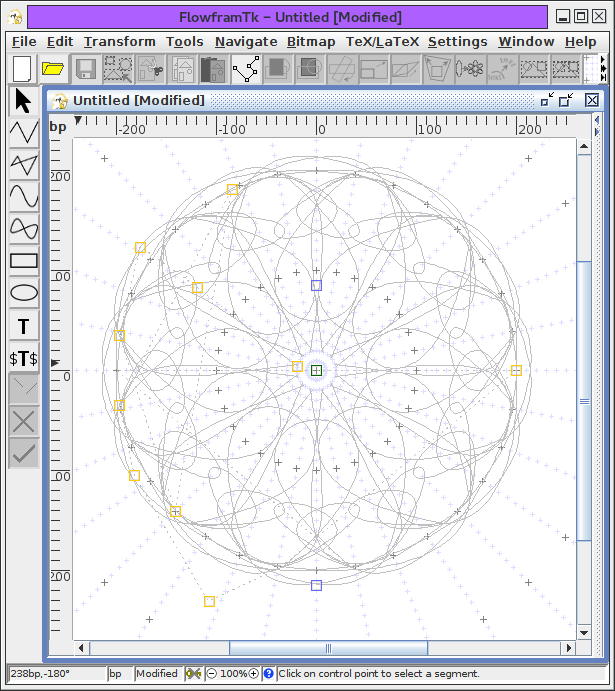615x691 pixels.
Task: Select the open curve tool
Action: tap(24, 196)
